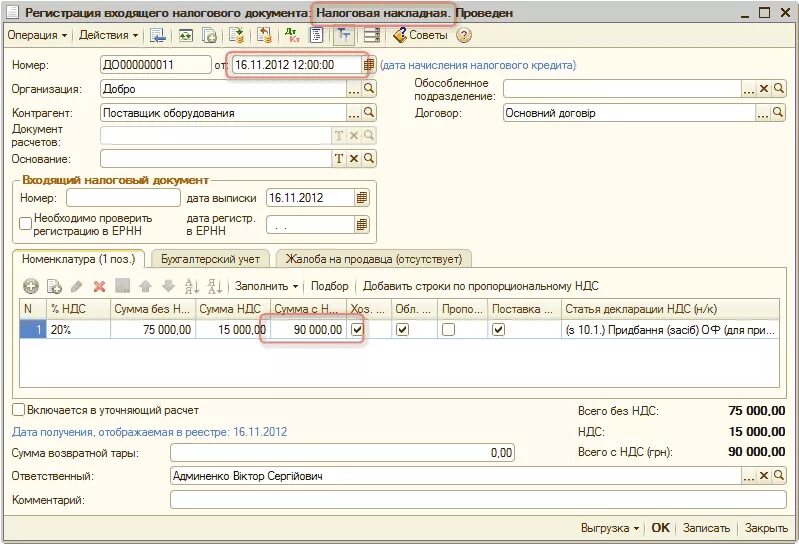The height and width of the screenshot is (544, 799).
Task: Click the OK button
Action: pos(660,528)
